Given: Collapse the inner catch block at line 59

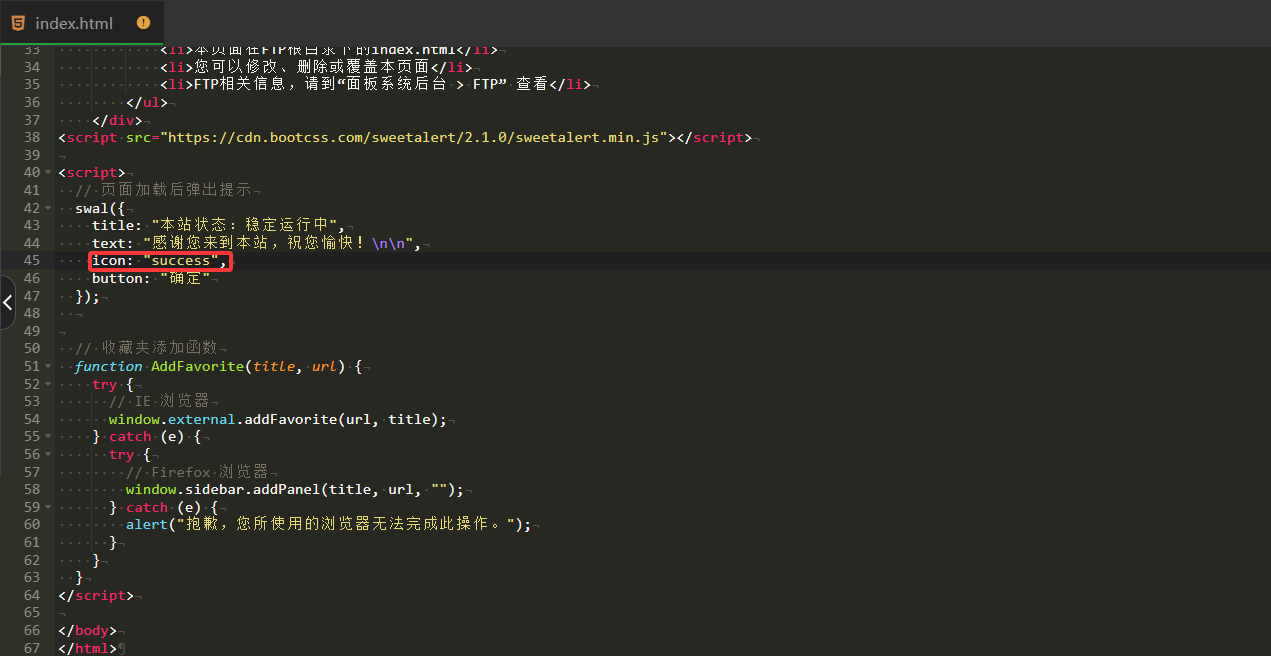Looking at the screenshot, I should click(x=50, y=507).
